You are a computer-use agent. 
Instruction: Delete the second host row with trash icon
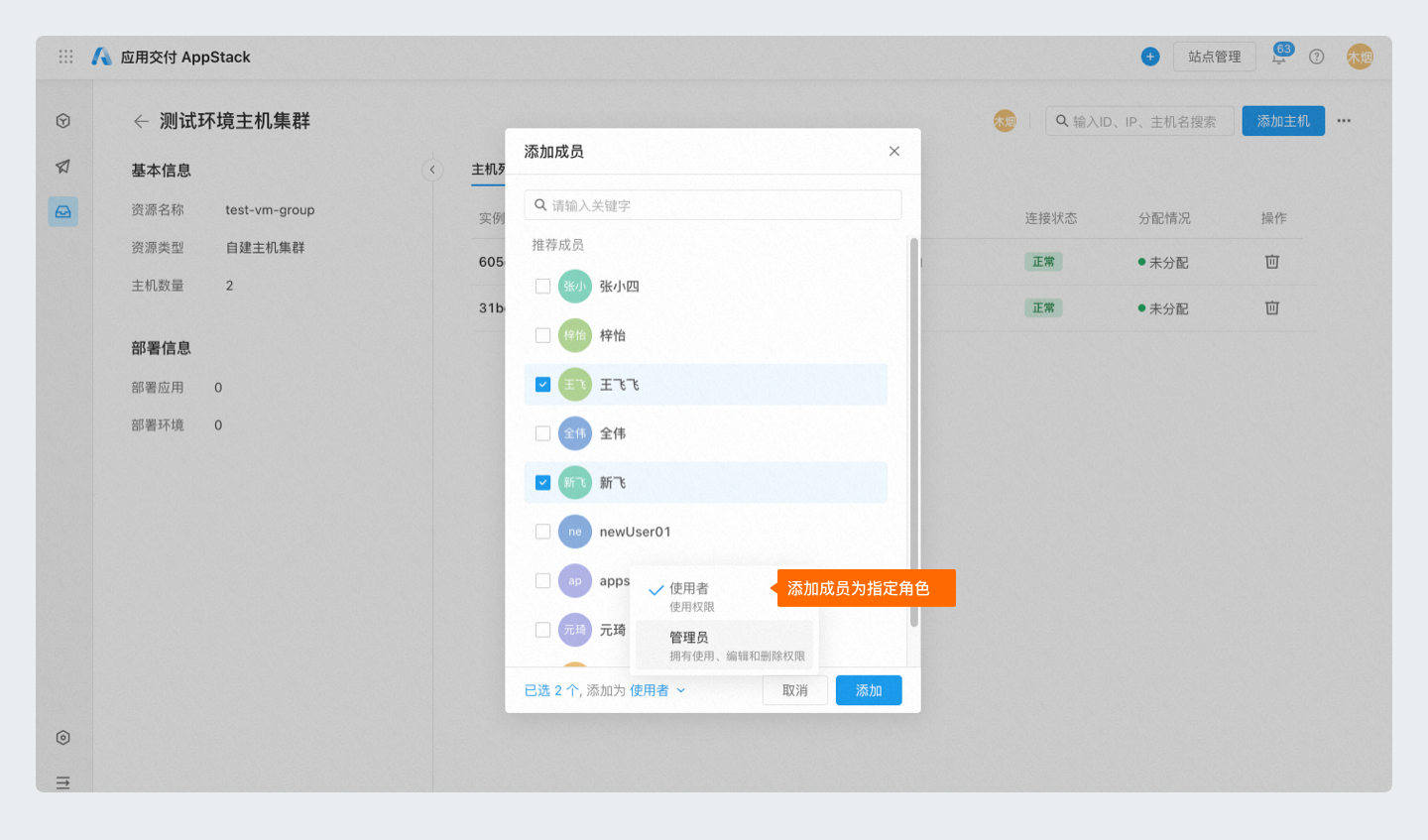(x=1272, y=308)
